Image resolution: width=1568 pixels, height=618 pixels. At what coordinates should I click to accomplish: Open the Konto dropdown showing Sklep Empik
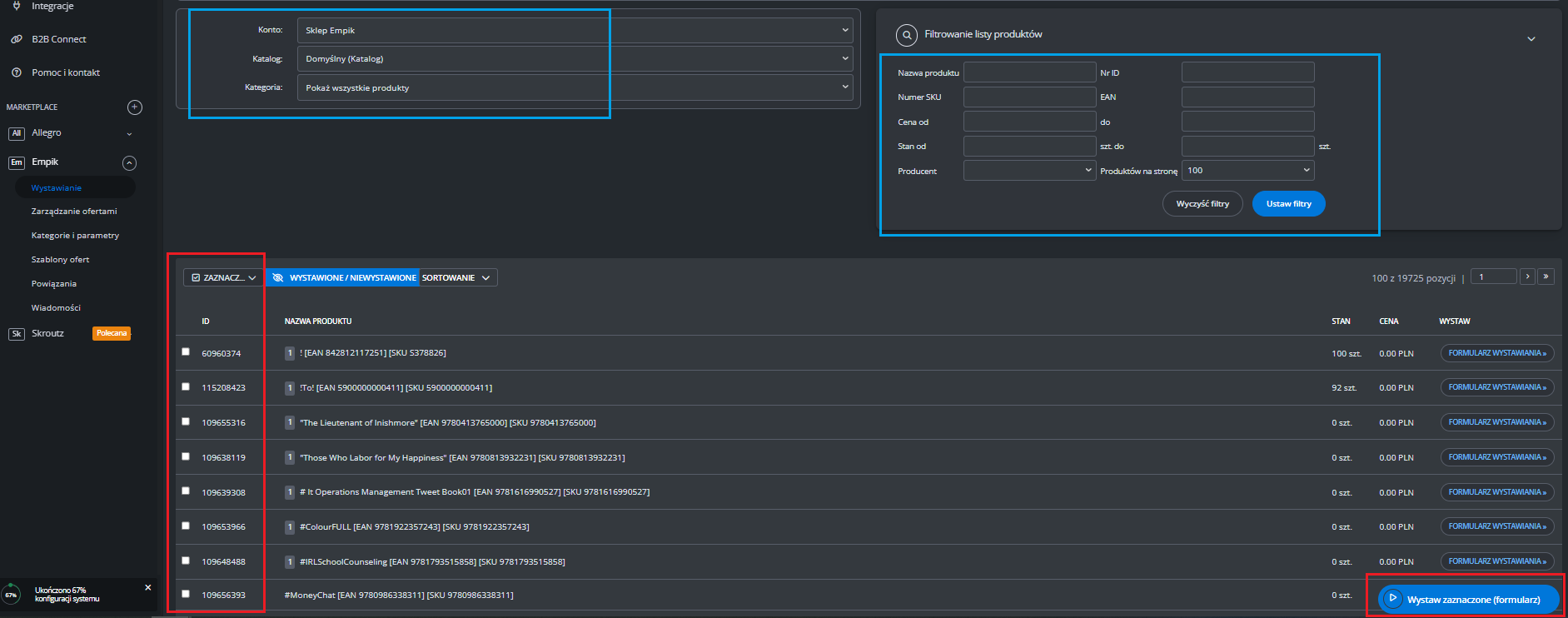coord(575,30)
